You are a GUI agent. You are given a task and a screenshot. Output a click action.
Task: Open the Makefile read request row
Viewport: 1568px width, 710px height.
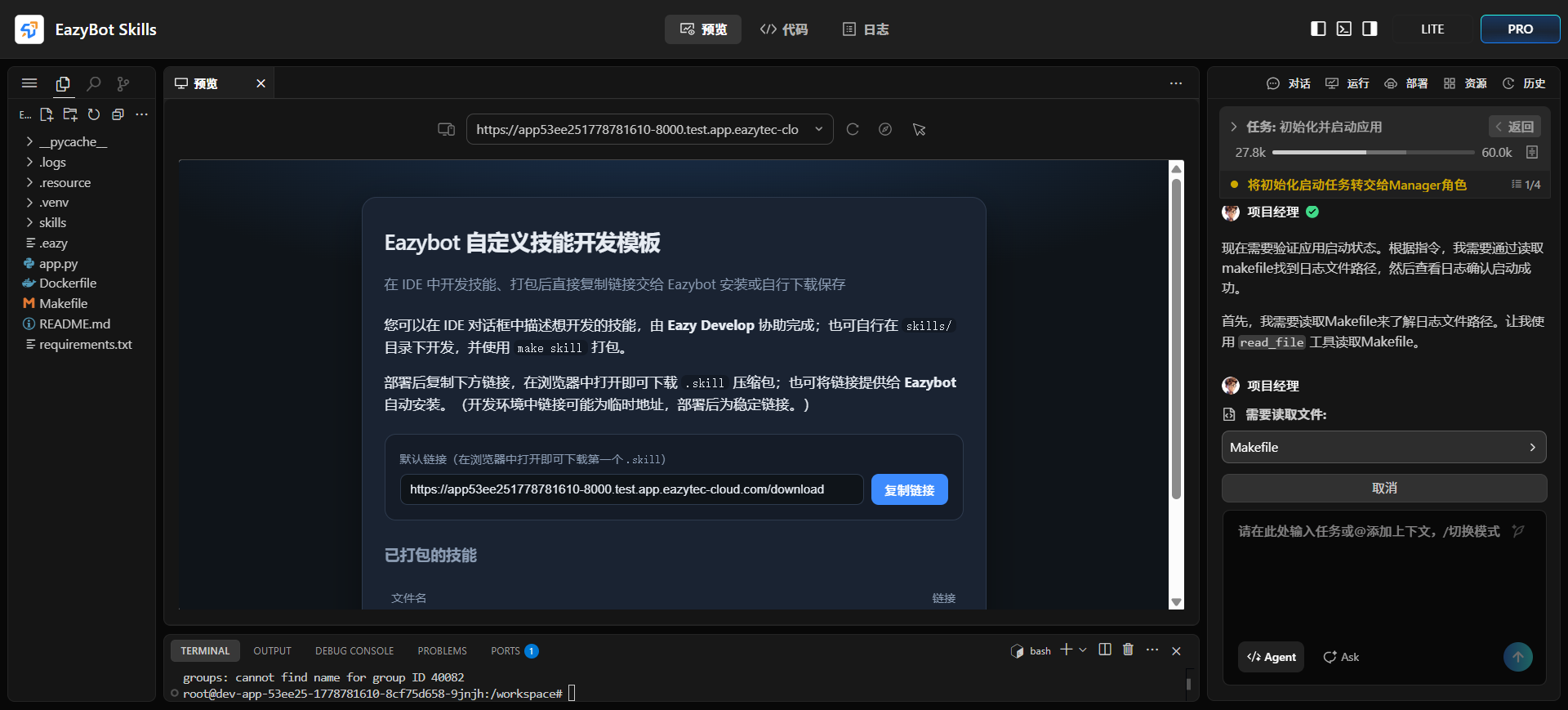point(1383,447)
